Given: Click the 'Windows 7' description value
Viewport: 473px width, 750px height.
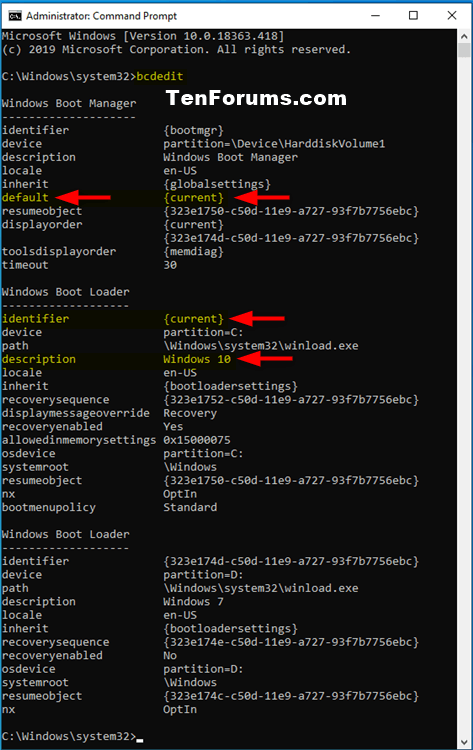Looking at the screenshot, I should pos(193,602).
